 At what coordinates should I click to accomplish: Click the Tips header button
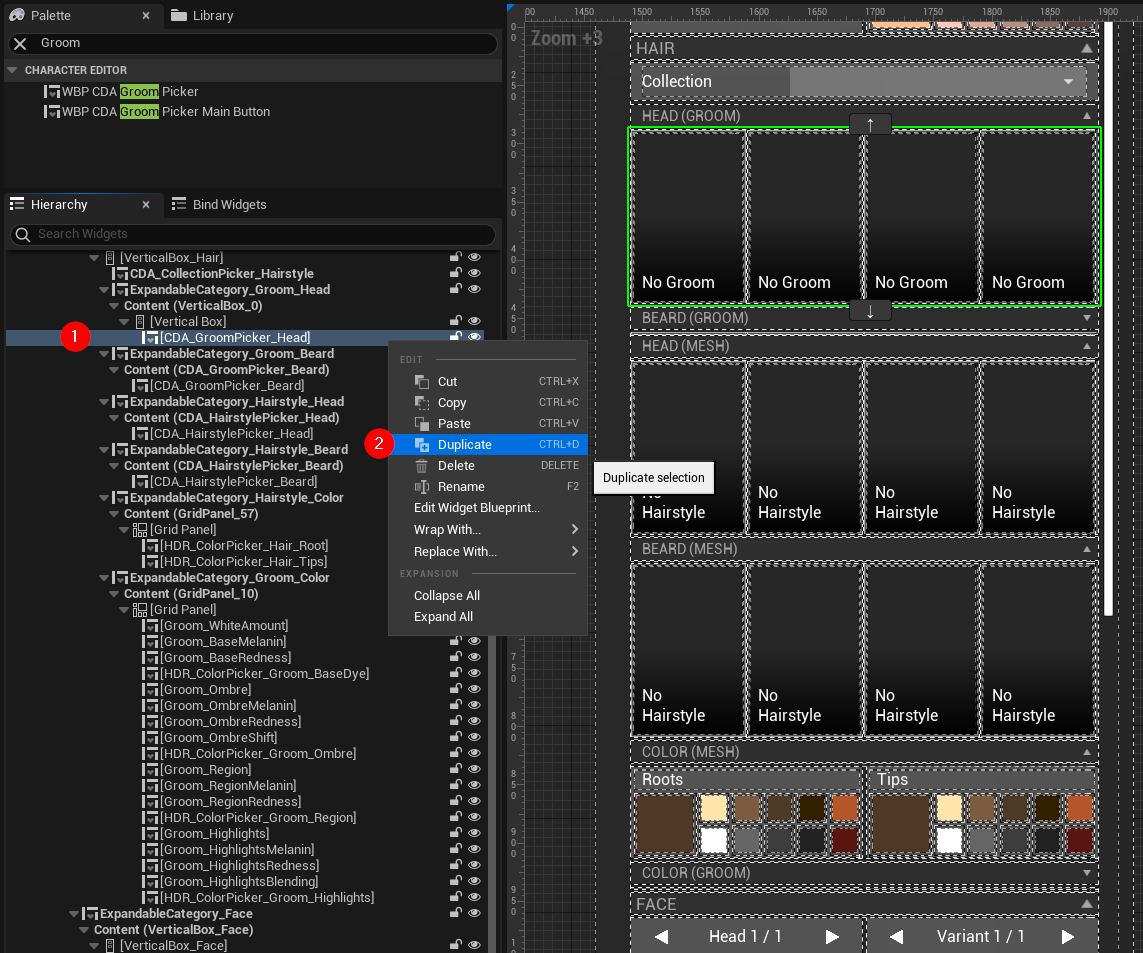point(983,779)
